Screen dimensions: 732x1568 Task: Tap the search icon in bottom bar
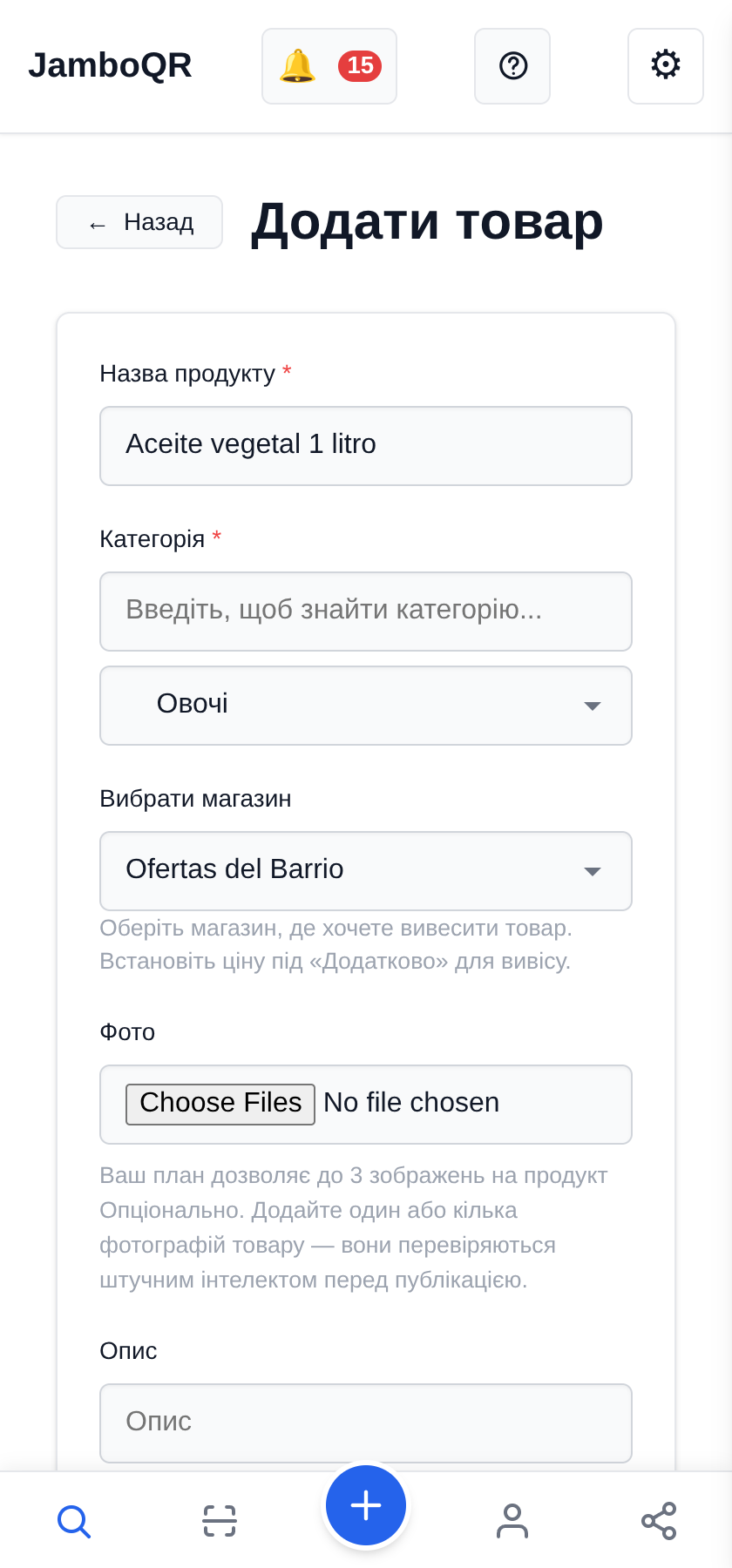(x=74, y=1521)
